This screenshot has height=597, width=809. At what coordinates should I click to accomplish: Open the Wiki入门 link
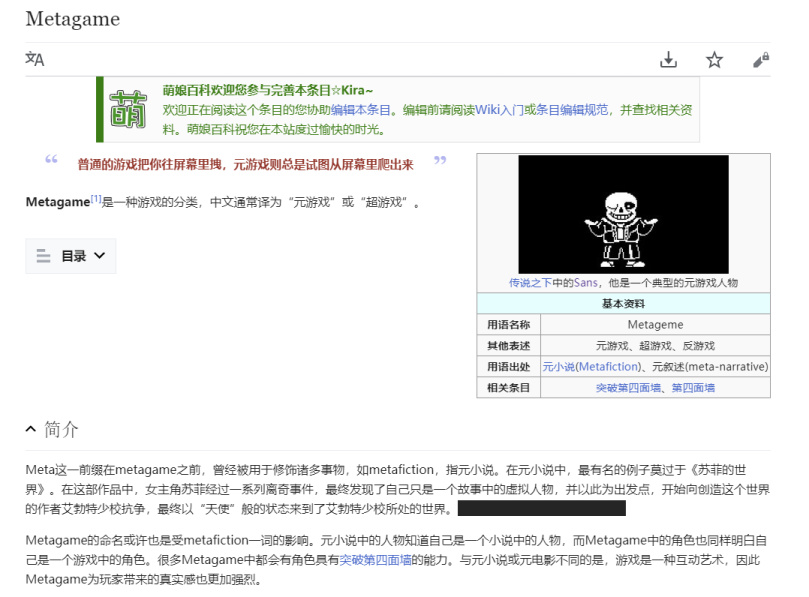tap(499, 110)
